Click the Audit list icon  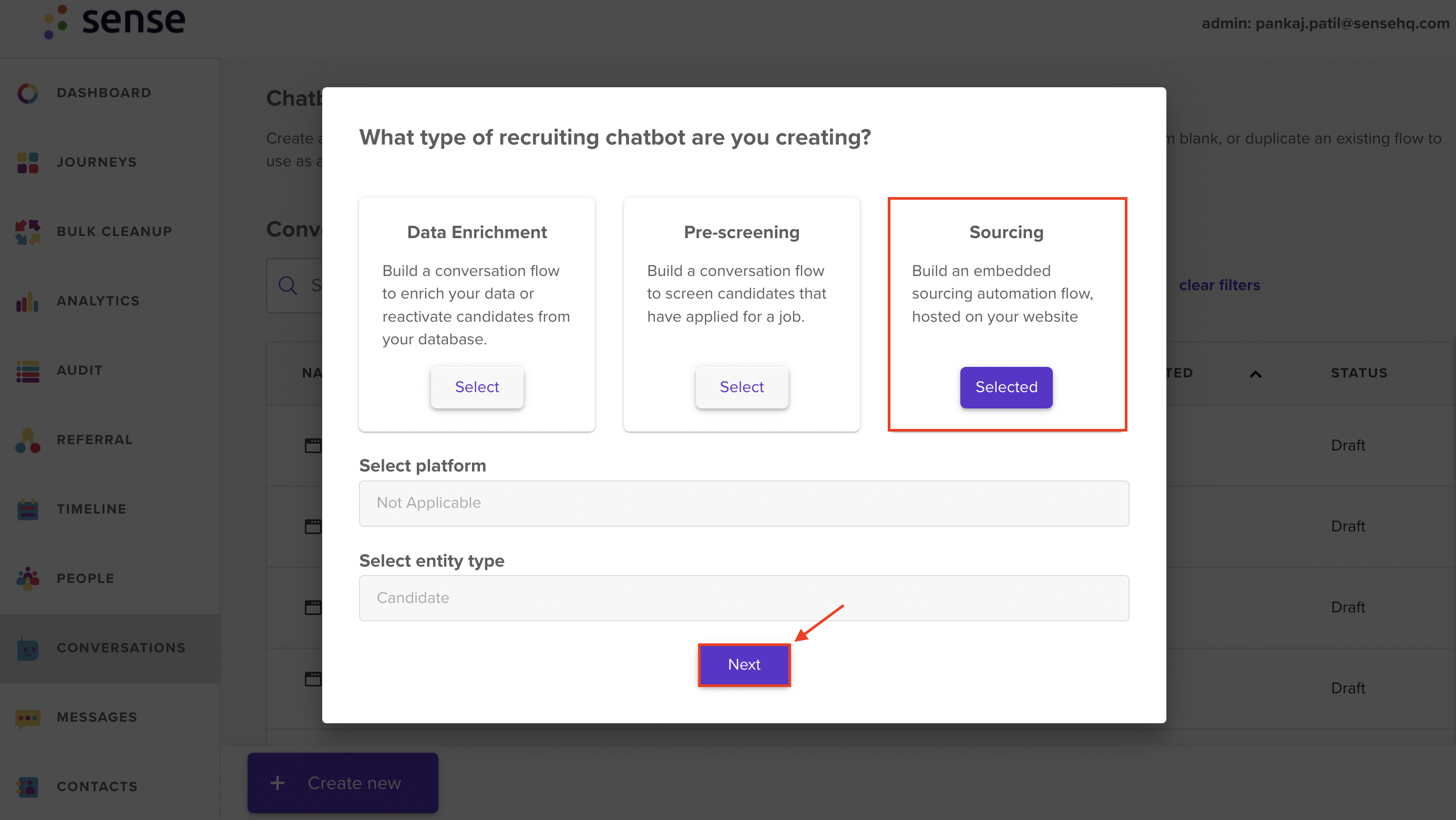click(27, 371)
